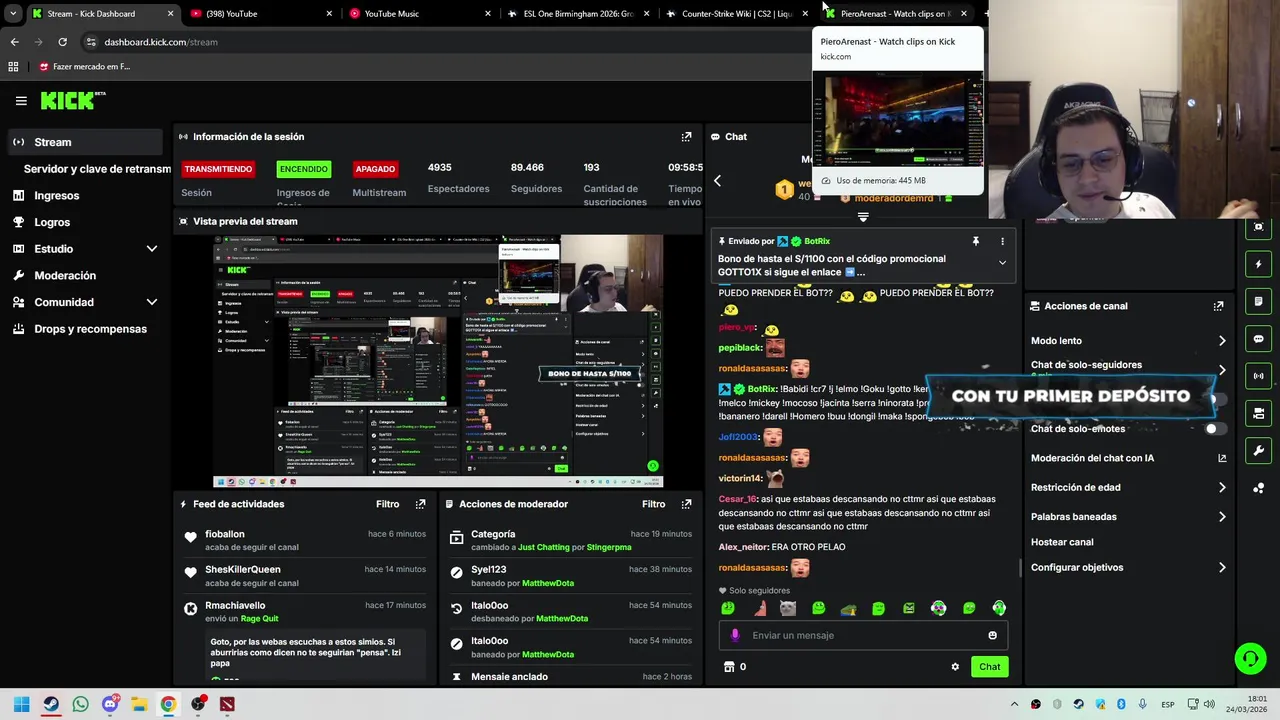The height and width of the screenshot is (720, 1280).
Task: Click the back arrow in chat panel
Action: 717,181
